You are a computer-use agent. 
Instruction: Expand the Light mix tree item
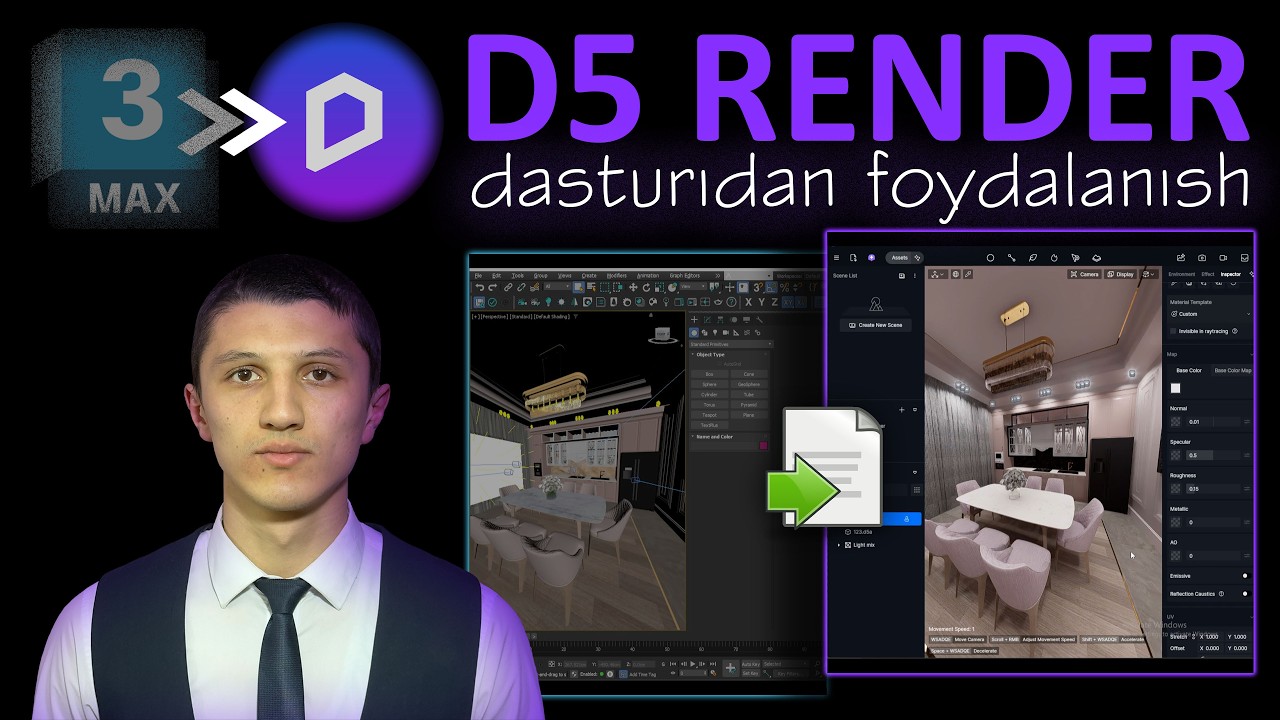[838, 545]
